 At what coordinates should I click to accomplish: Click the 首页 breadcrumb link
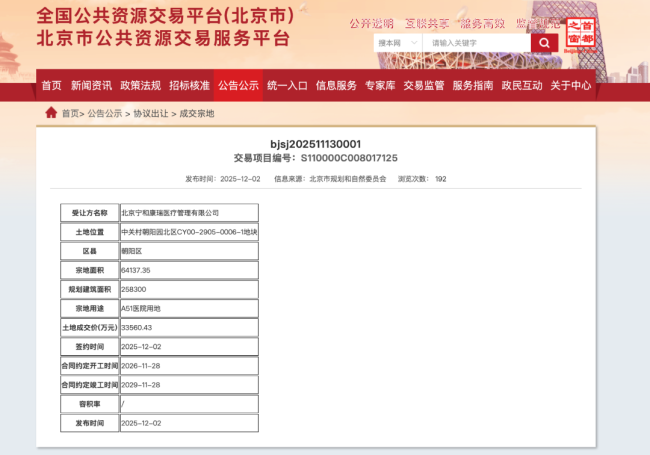(70, 114)
